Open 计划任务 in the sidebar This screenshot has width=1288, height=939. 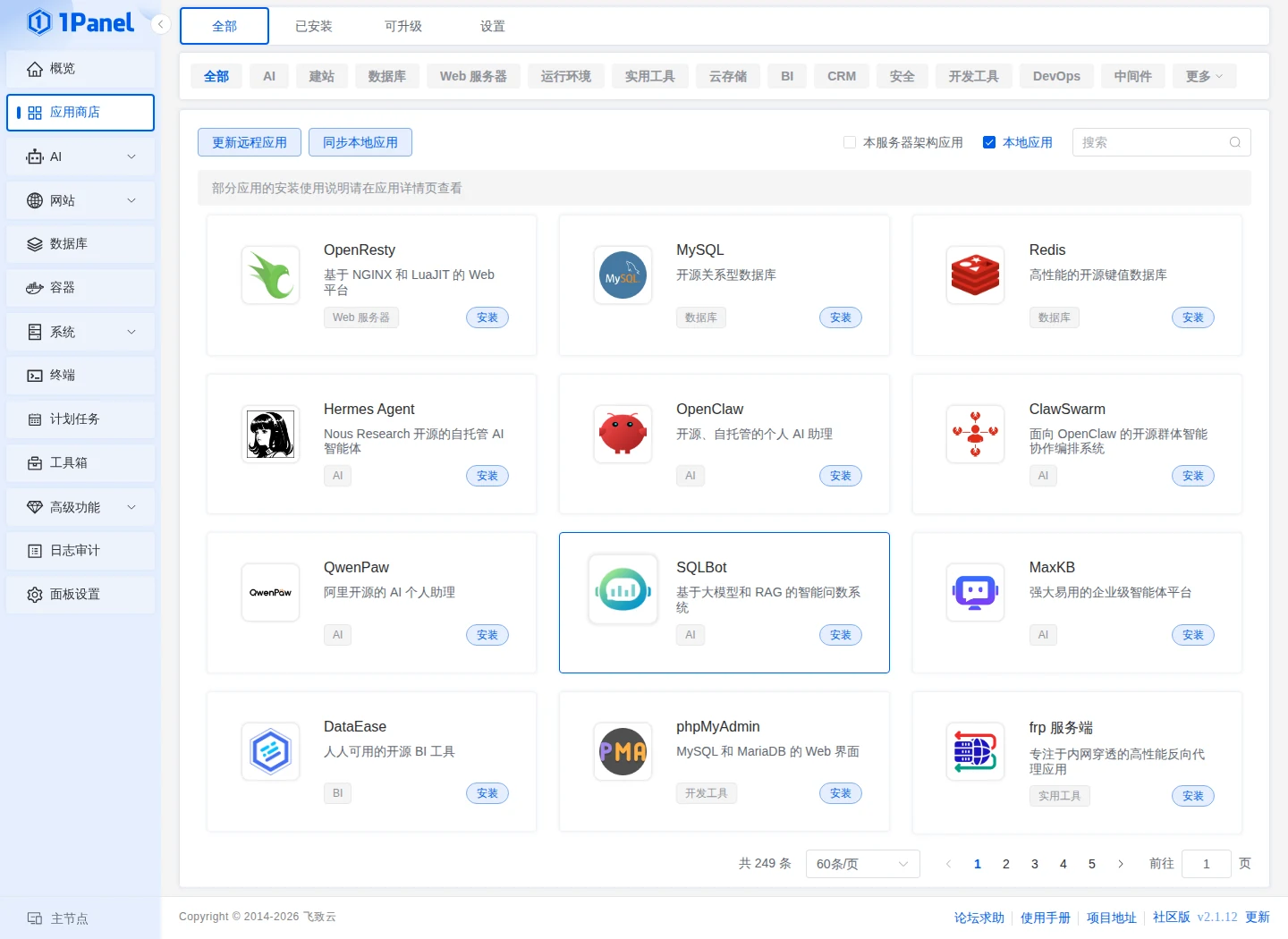pyautogui.click(x=80, y=419)
